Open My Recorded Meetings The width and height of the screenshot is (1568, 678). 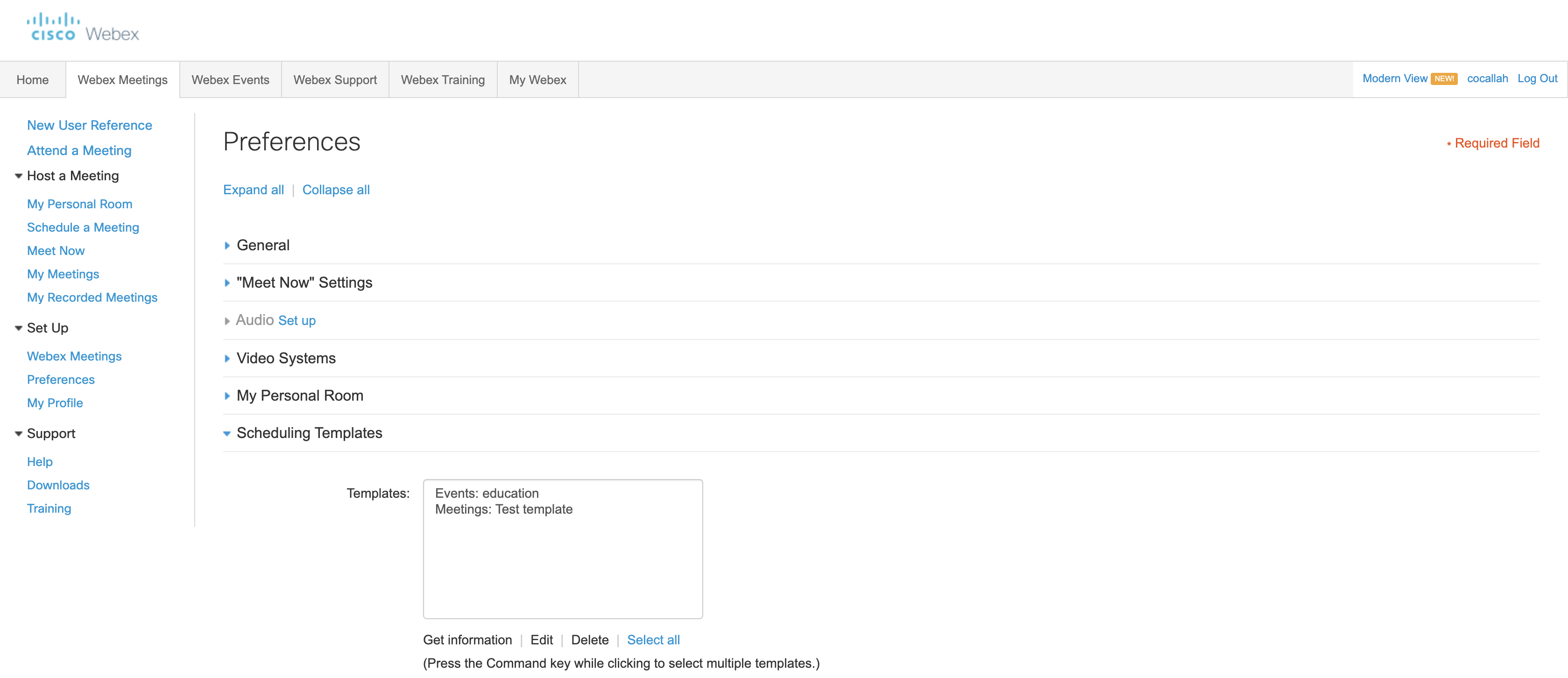click(x=92, y=297)
